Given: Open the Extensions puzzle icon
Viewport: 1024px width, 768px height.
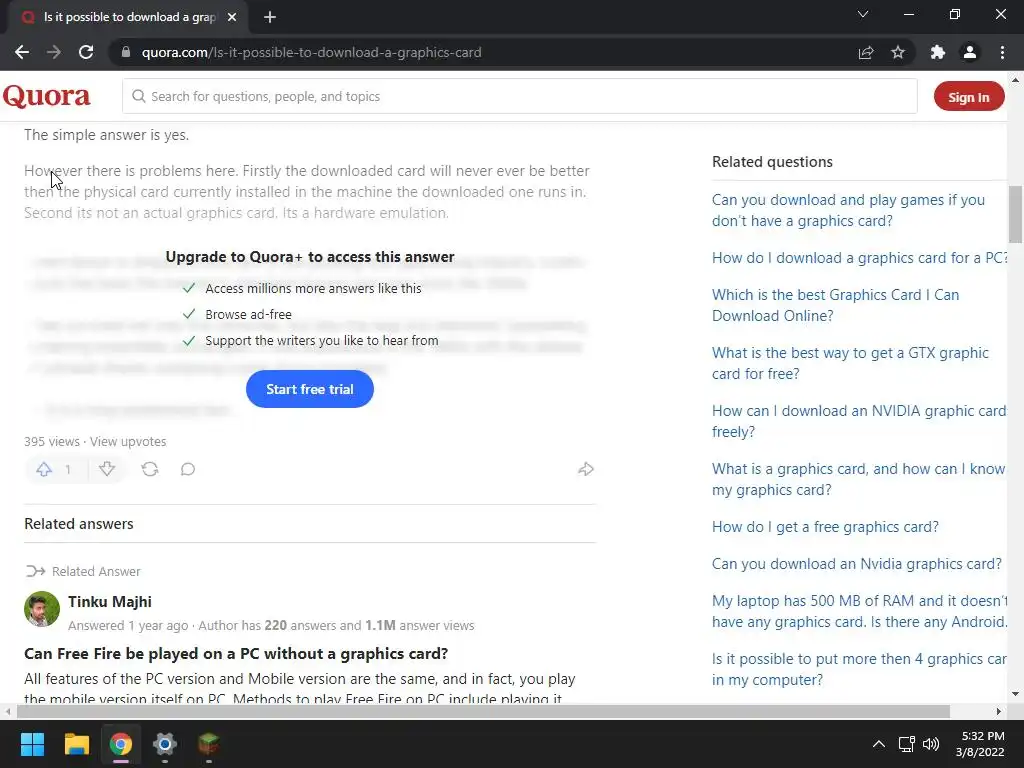Looking at the screenshot, I should [938, 52].
